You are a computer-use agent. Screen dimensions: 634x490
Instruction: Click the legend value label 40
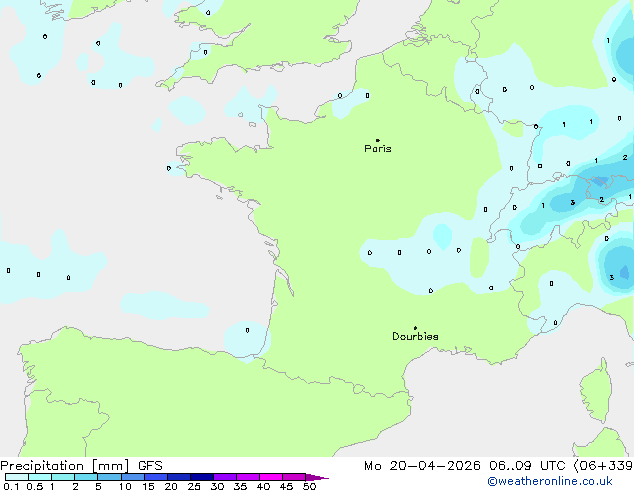click(x=264, y=486)
